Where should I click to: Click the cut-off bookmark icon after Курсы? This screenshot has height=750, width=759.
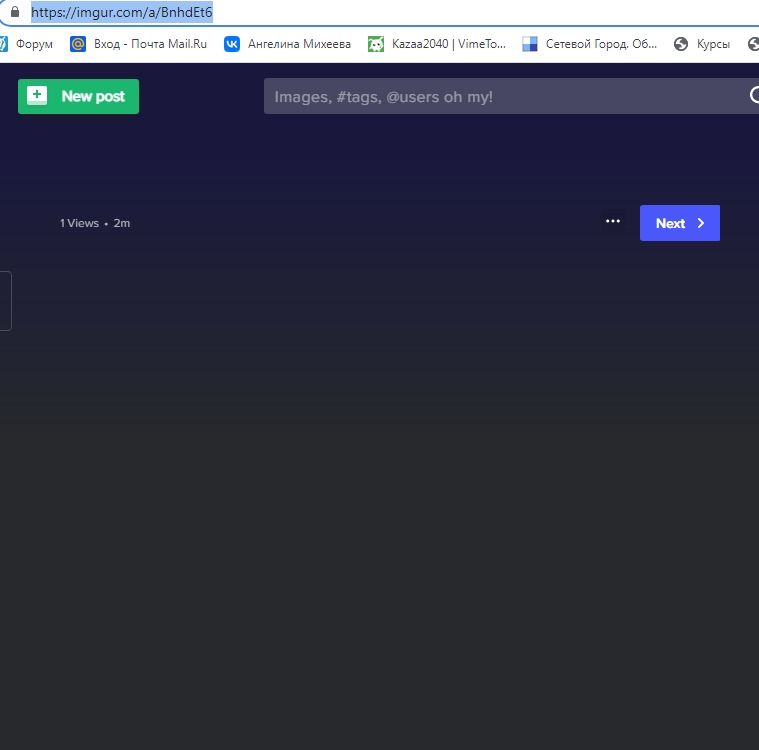pos(753,44)
